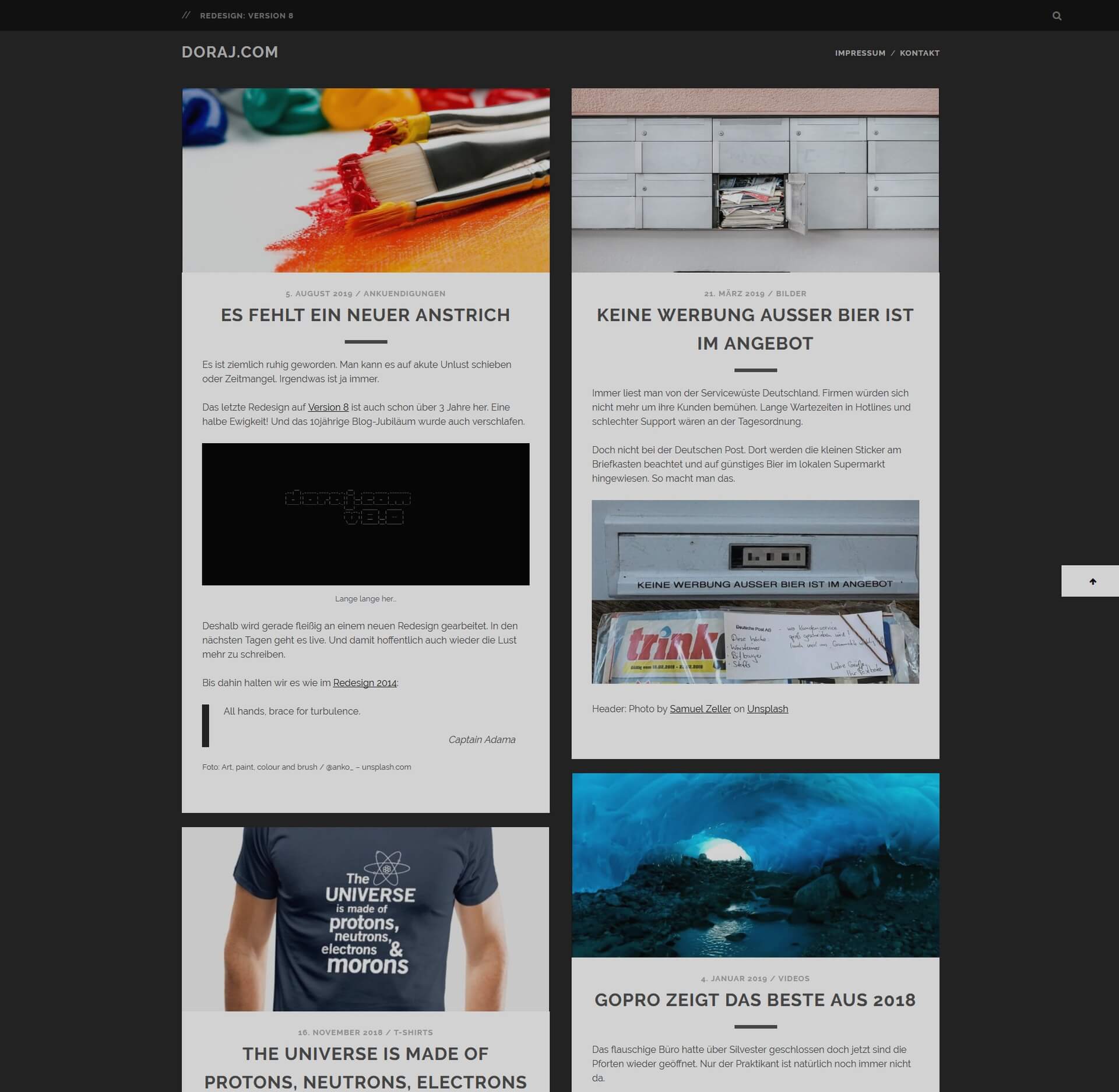Open 'GoPro zeigt das Beste aus 2018'
1119x1092 pixels.
(755, 1000)
